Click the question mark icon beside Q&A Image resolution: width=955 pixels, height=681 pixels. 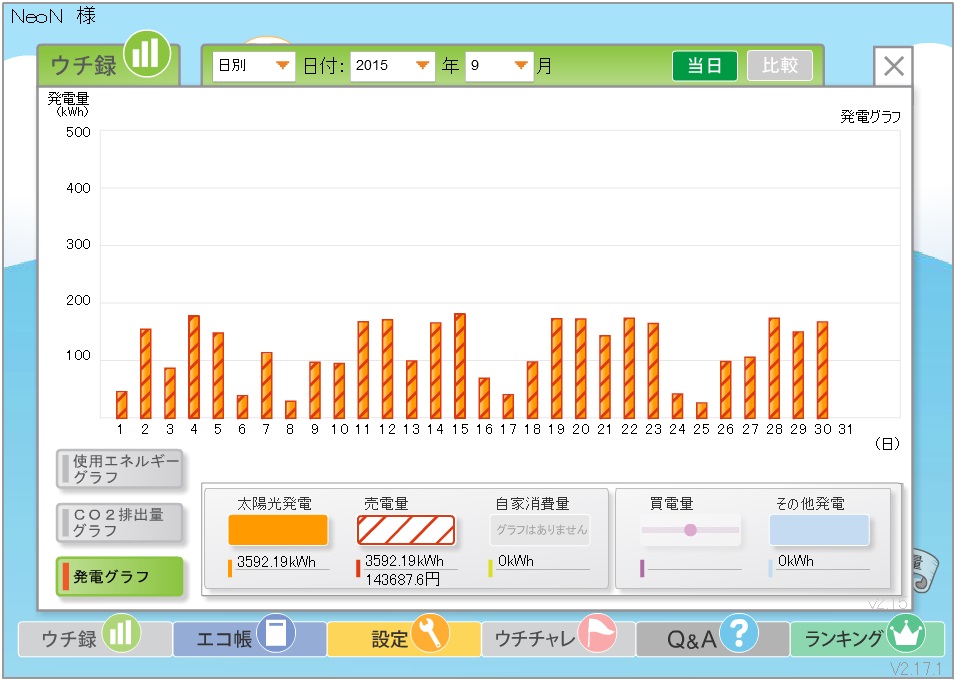(x=739, y=633)
